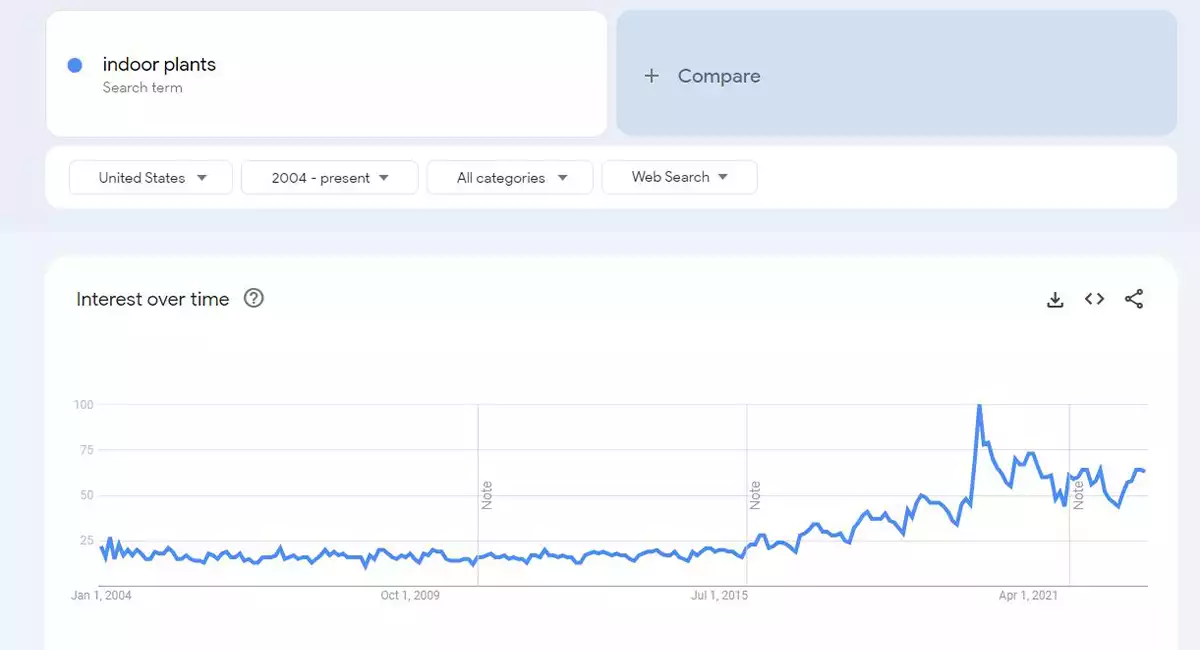Image resolution: width=1200 pixels, height=650 pixels.
Task: Expand the All categories dropdown
Action: coord(510,177)
